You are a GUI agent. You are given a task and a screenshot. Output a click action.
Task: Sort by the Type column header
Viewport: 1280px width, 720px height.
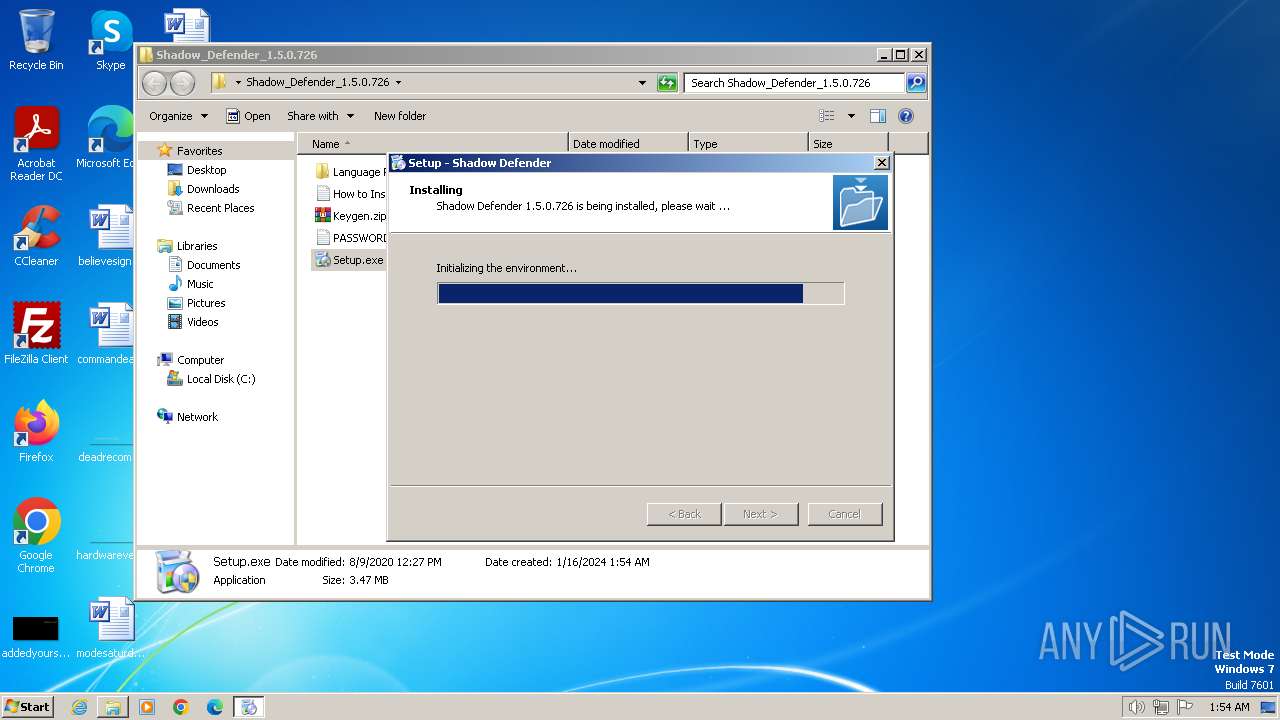pos(748,144)
